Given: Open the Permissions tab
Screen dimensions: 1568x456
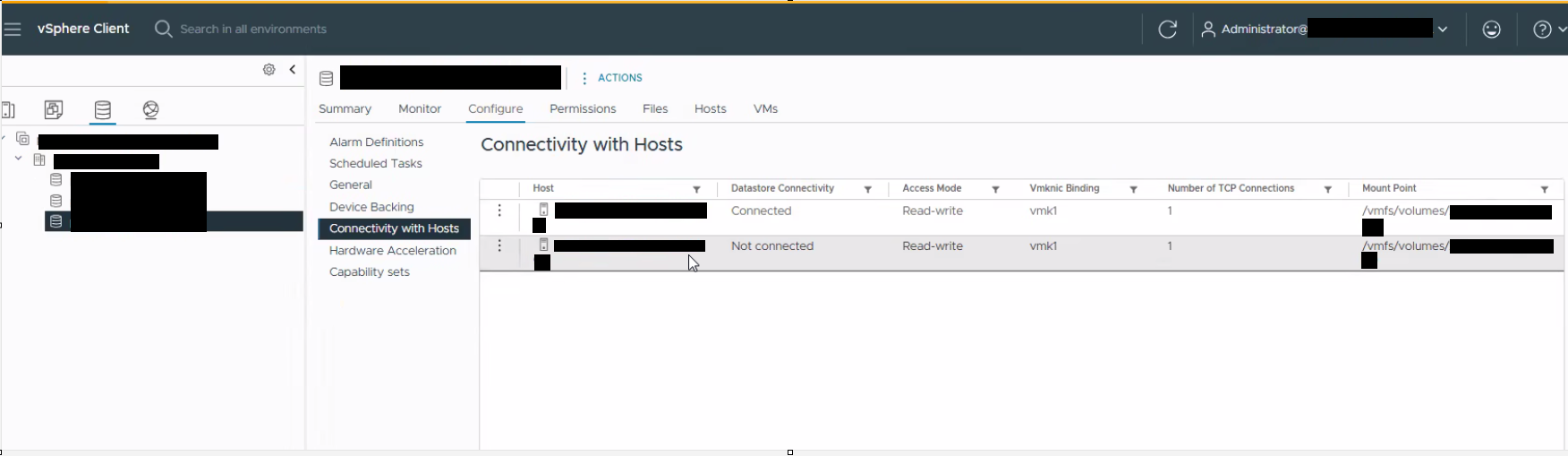Looking at the screenshot, I should (583, 108).
